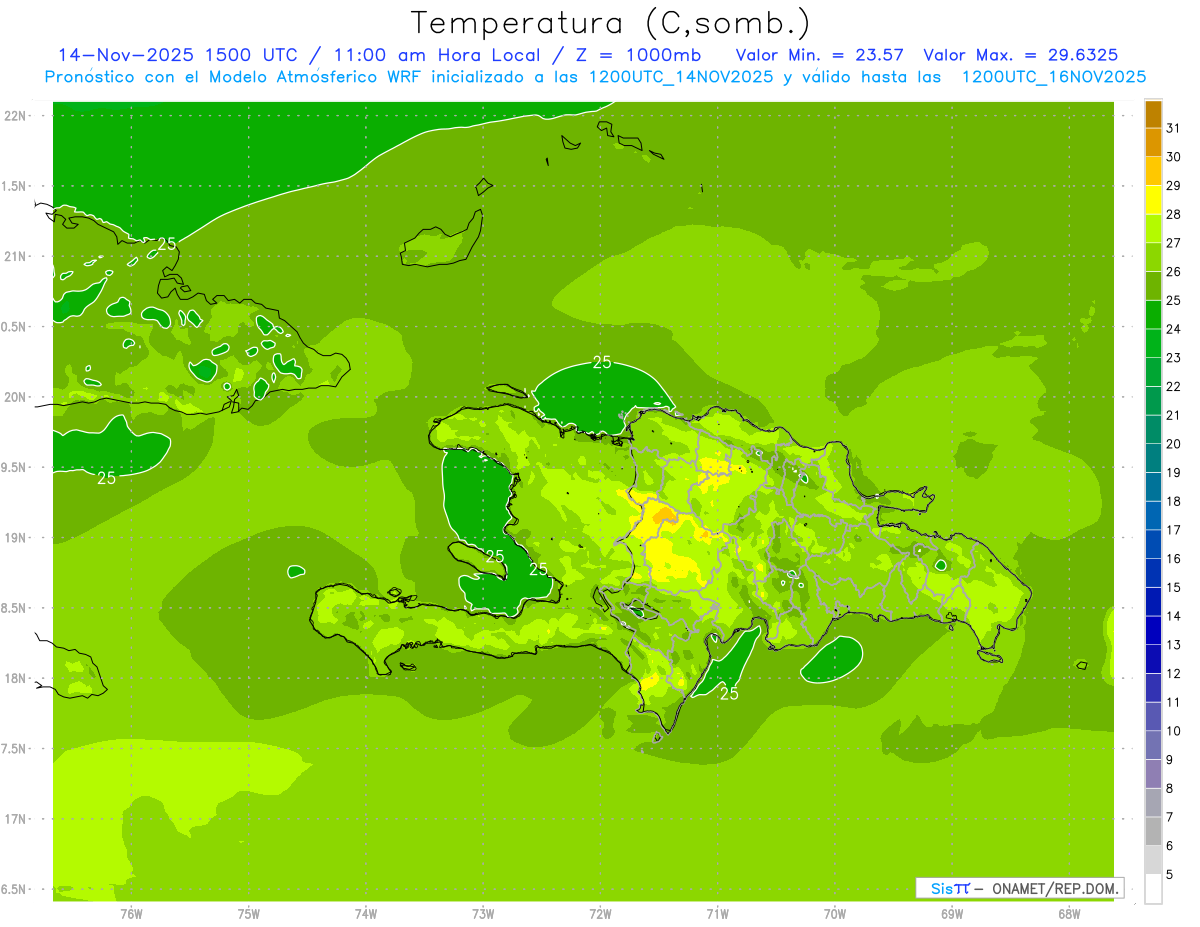Screen dimensions: 1200x927
Task: Click the latitude axis label "21N"
Action: point(17,257)
